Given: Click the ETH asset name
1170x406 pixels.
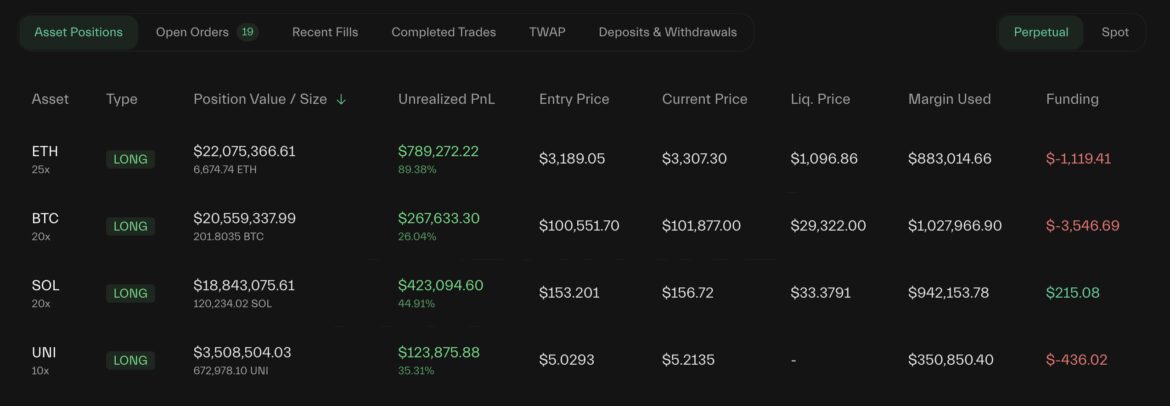Looking at the screenshot, I should click(45, 151).
